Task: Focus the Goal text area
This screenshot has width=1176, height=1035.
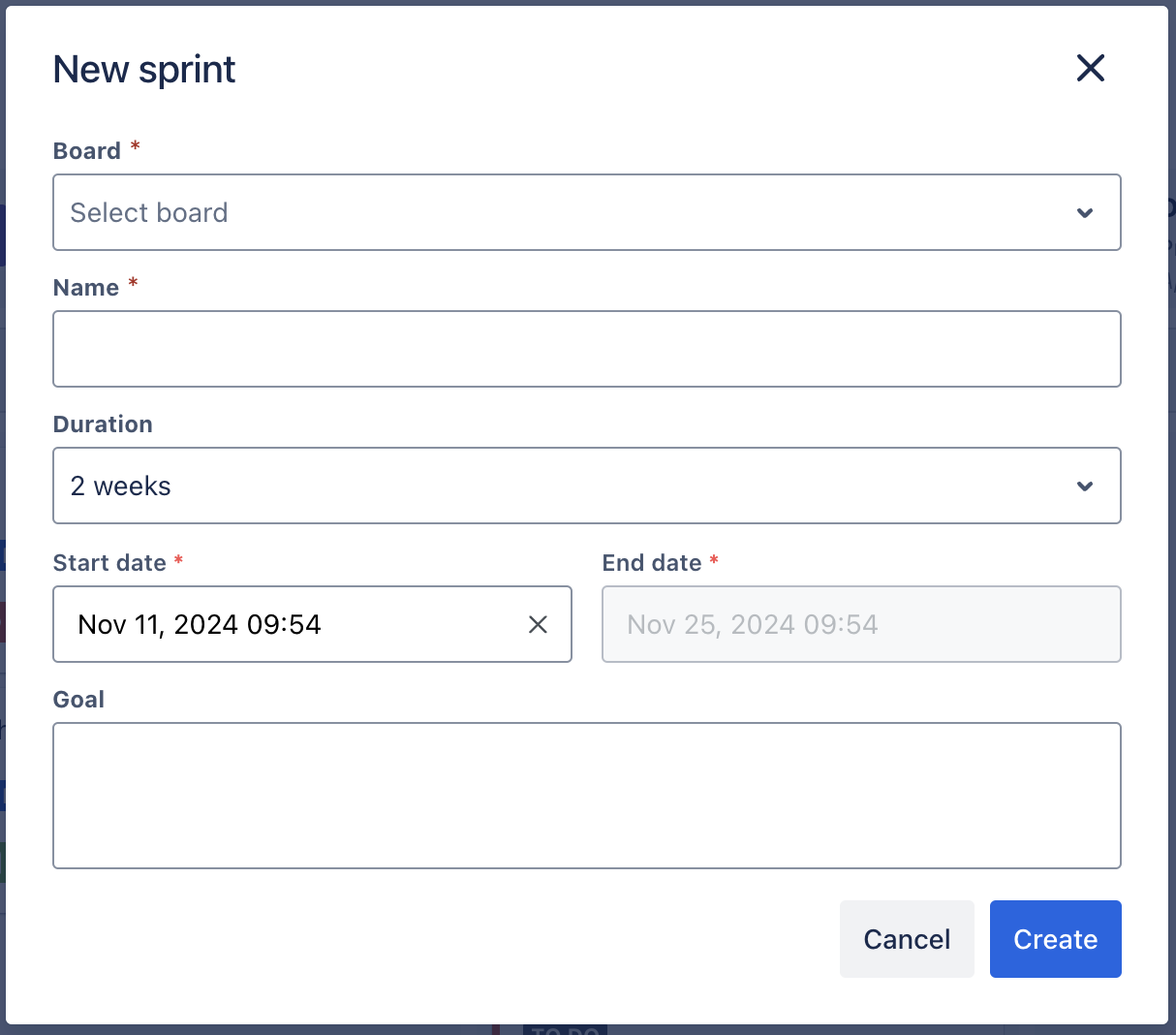Action: coord(586,795)
